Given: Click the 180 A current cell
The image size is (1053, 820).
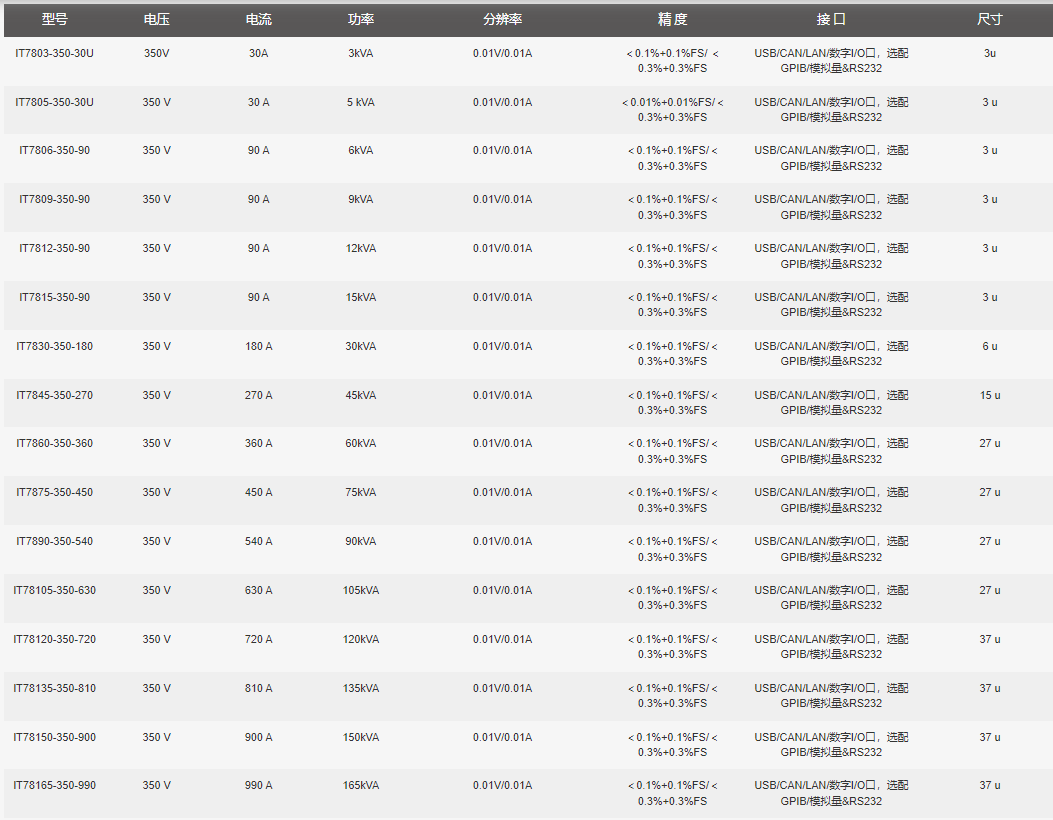Looking at the screenshot, I should pos(259,347).
